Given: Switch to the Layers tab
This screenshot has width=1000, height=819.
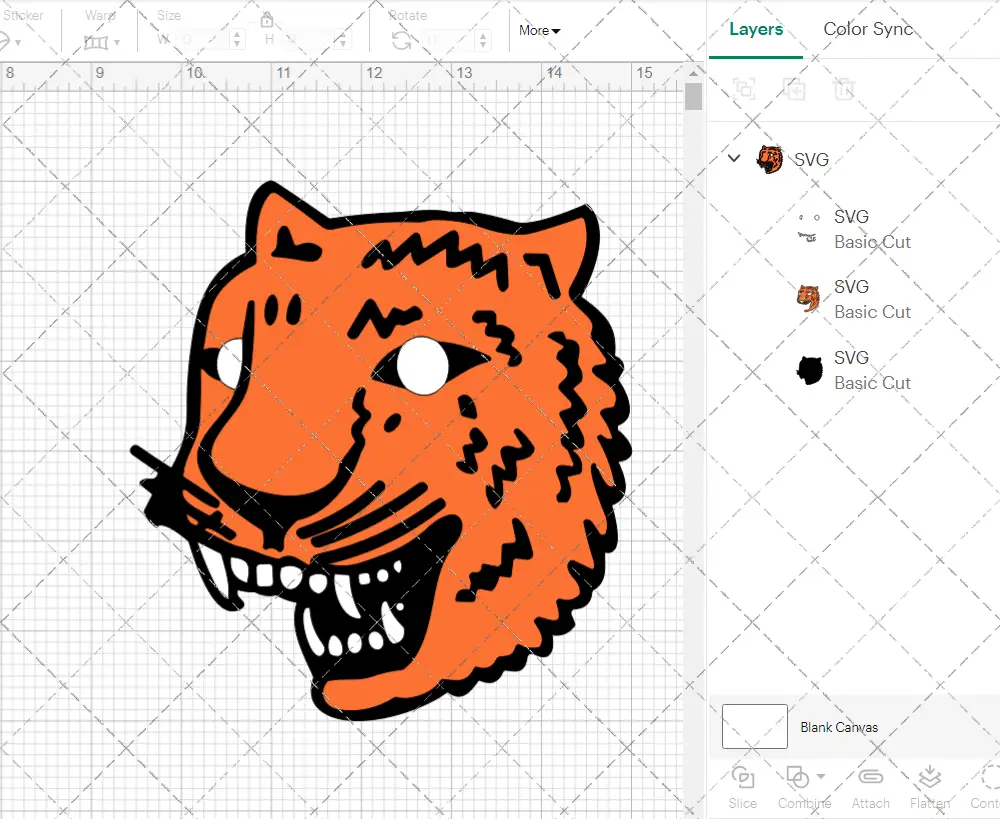Looking at the screenshot, I should tap(756, 29).
